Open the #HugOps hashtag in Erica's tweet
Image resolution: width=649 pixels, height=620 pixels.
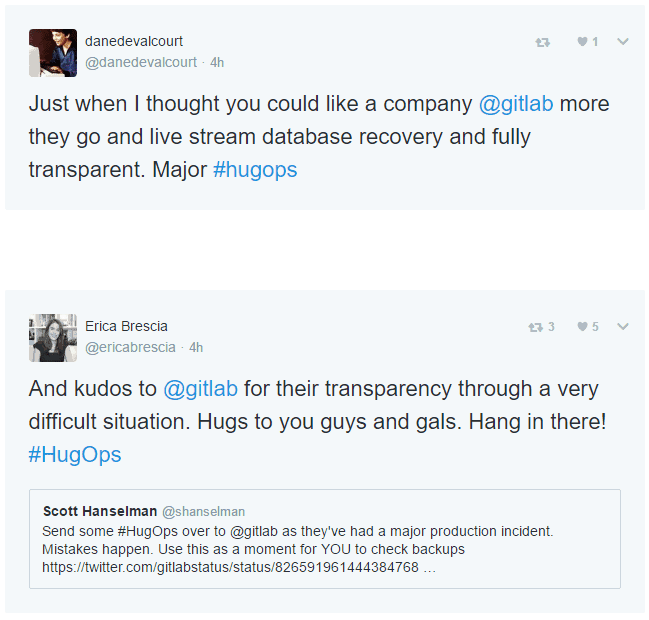(x=75, y=455)
